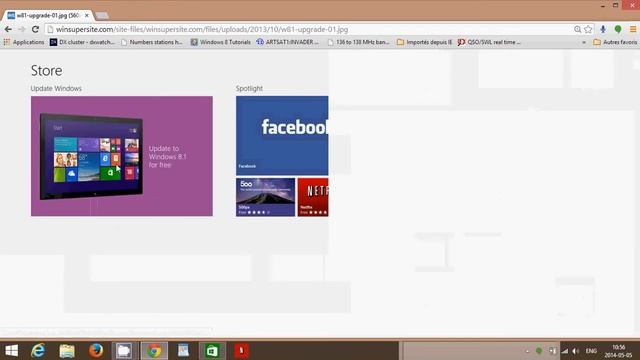Open the Windows 8 Tutorials bookmark

pos(220,42)
